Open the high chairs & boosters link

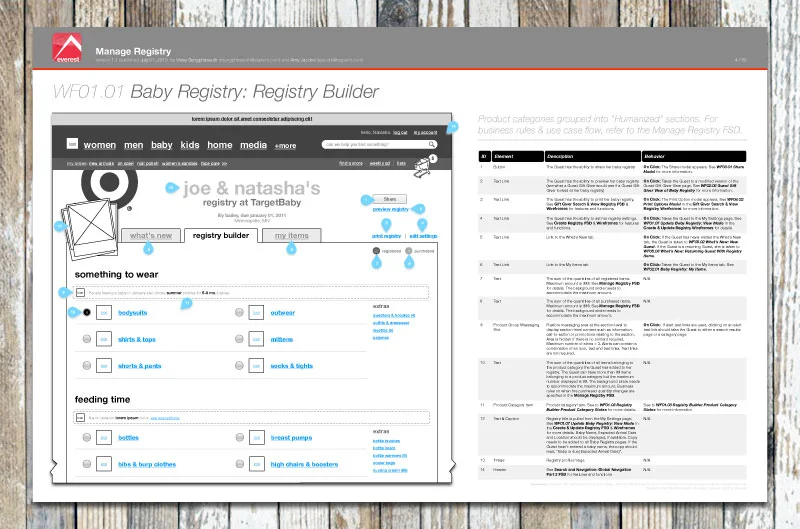[x=304, y=464]
